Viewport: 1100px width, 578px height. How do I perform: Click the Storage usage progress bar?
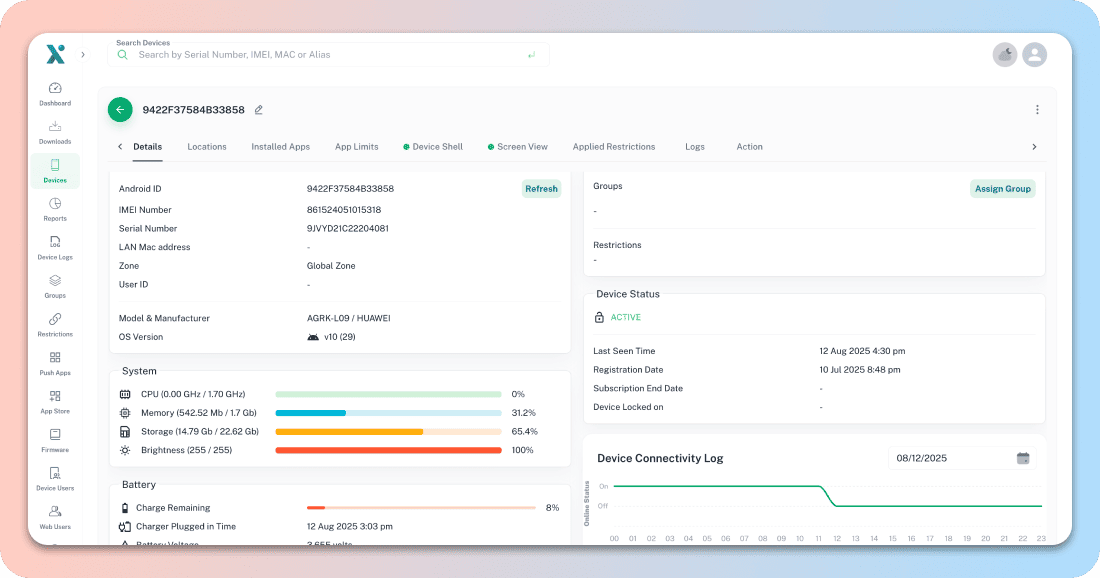389,431
